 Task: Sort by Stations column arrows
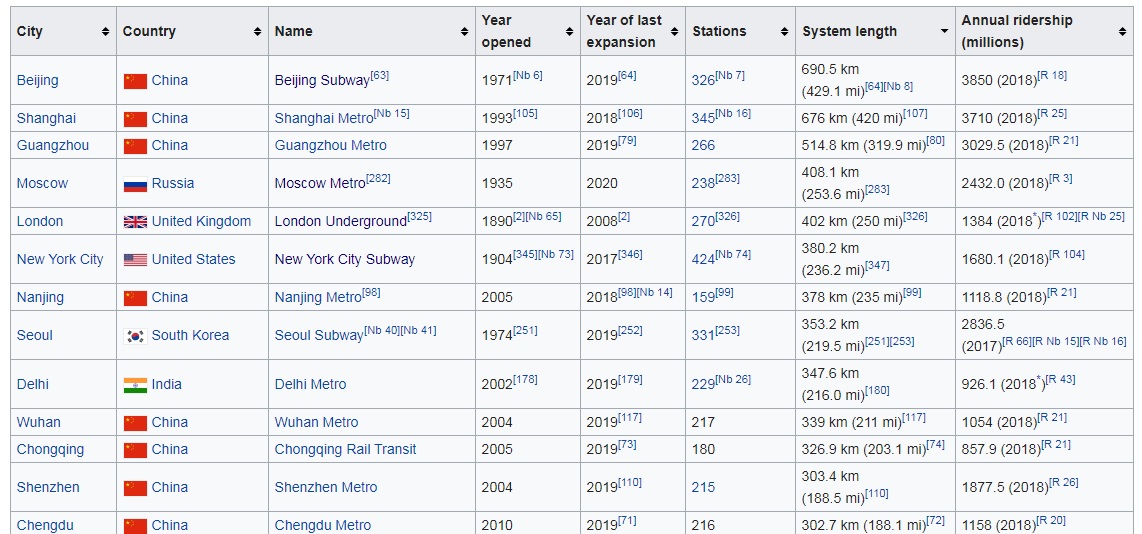click(x=784, y=32)
